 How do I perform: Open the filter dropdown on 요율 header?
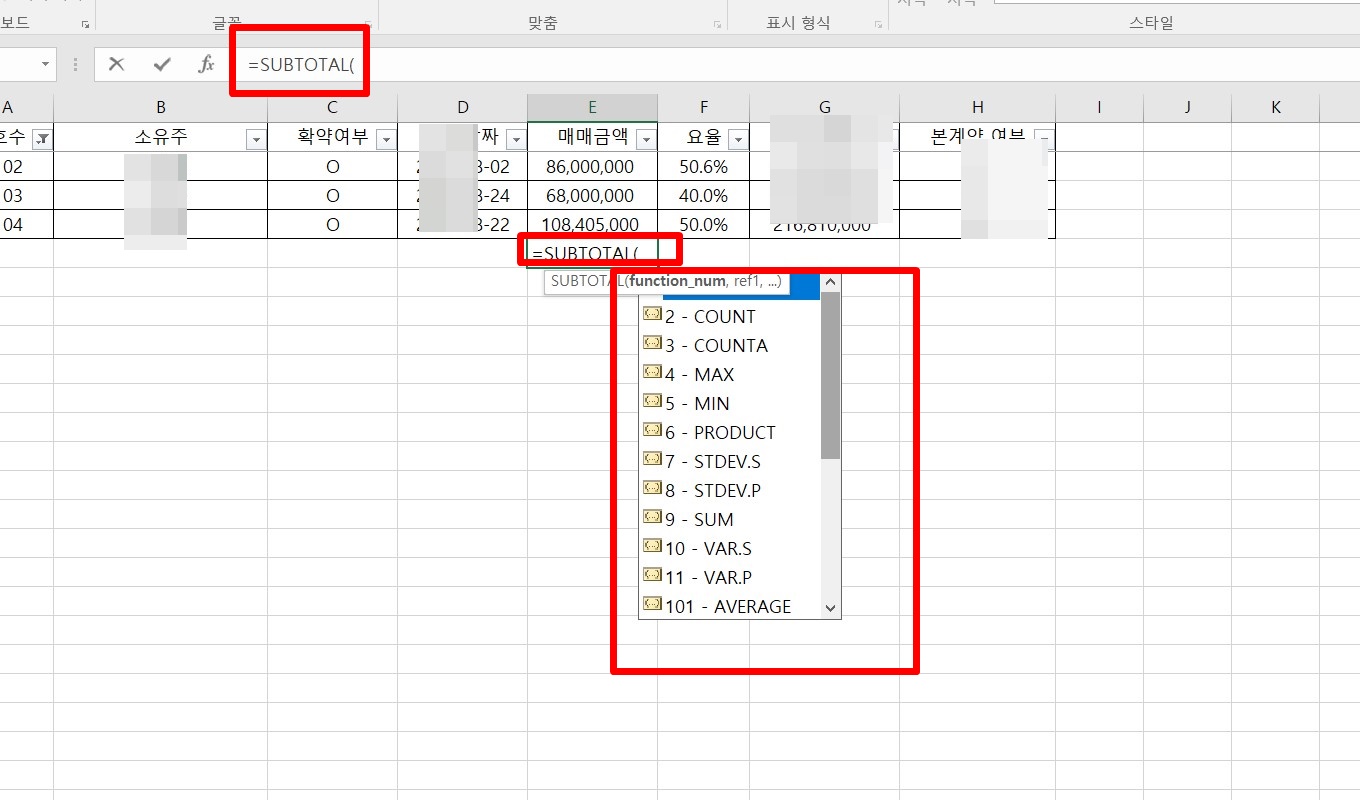(x=738, y=139)
